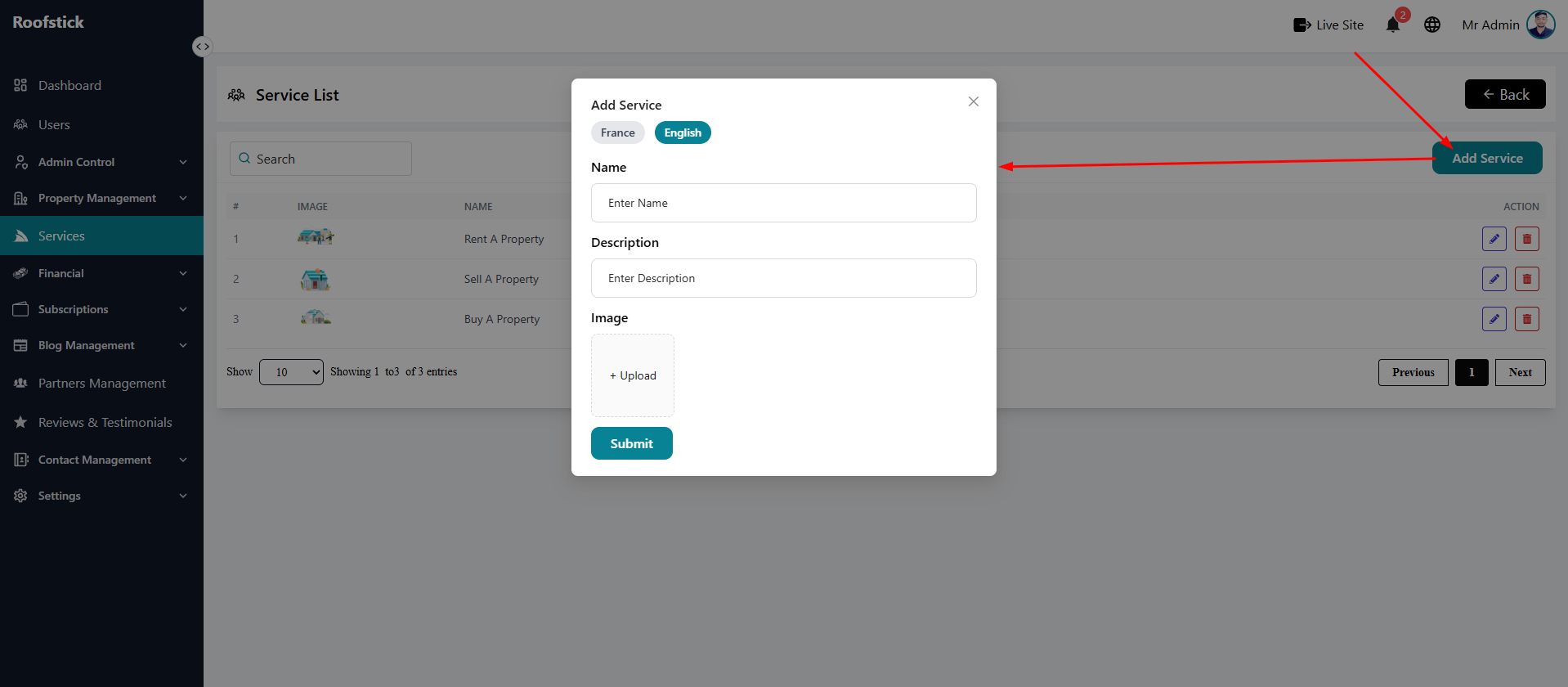The image size is (1568, 687).
Task: Open the globe language icon
Action: 1432,25
